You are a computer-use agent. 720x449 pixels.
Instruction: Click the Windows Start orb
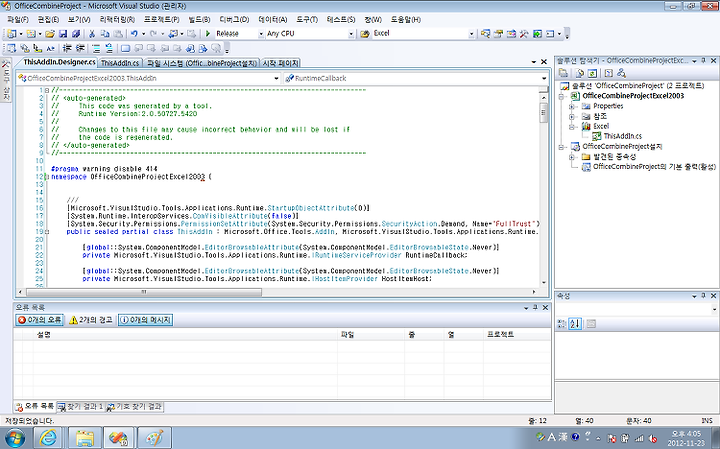pyautogui.click(x=14, y=438)
